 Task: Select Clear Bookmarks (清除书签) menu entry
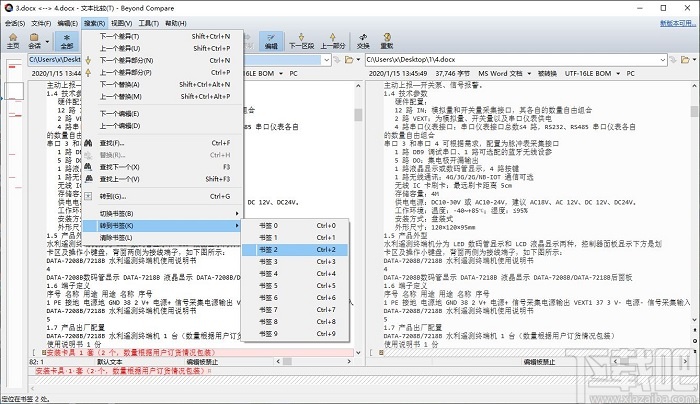[162, 237]
